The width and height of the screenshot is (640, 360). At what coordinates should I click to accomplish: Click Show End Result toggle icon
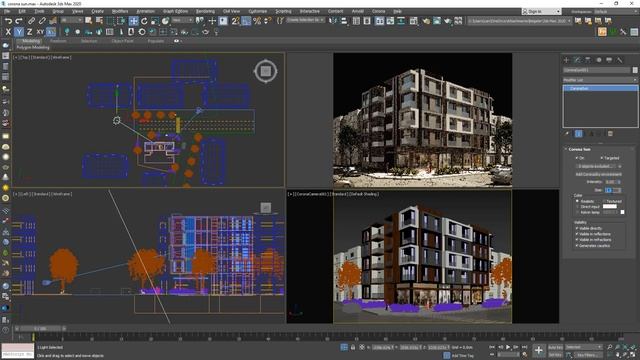tap(578, 133)
